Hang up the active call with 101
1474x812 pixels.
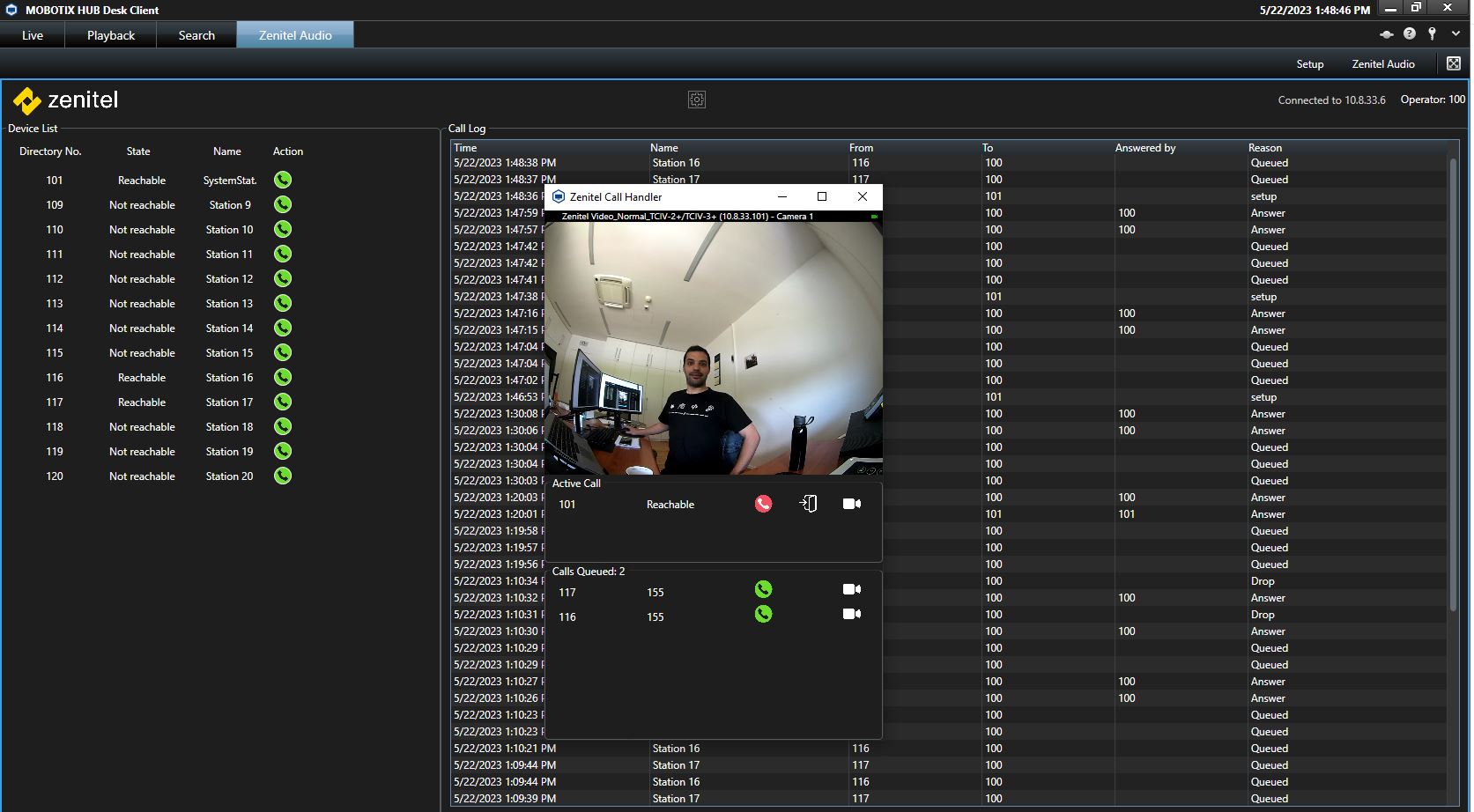point(763,504)
